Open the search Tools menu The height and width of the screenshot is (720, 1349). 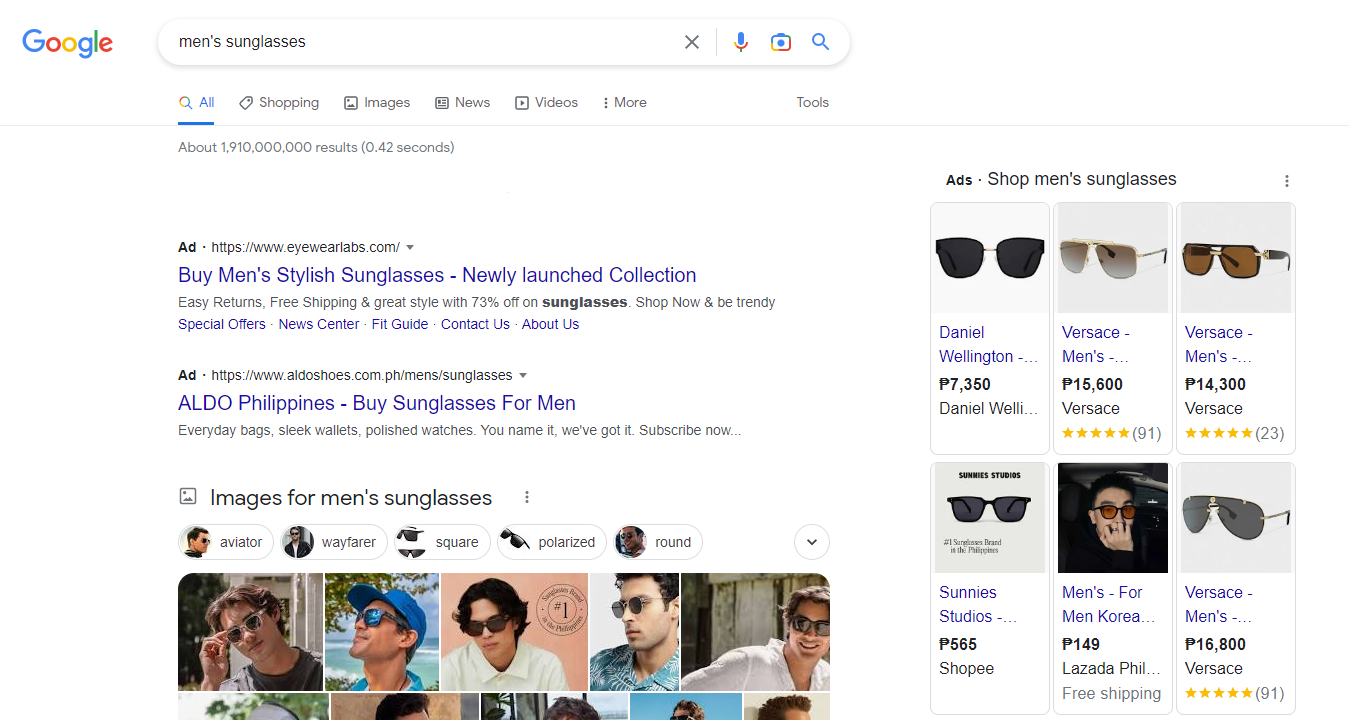tap(812, 102)
